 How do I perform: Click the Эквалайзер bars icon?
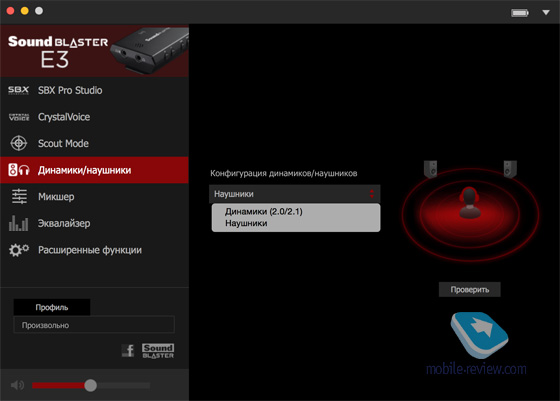click(19, 223)
